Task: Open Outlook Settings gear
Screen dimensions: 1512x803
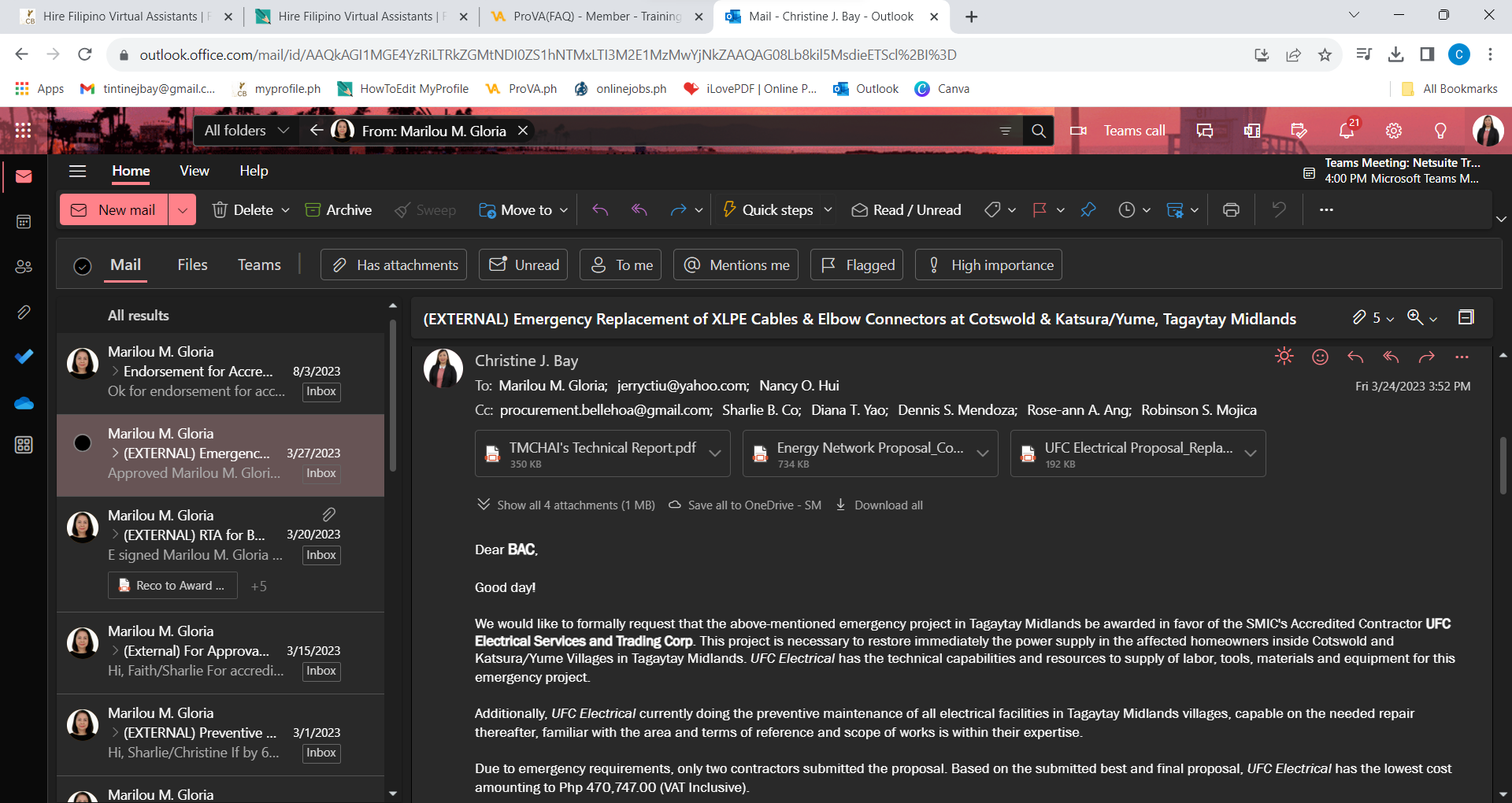Action: (1394, 131)
